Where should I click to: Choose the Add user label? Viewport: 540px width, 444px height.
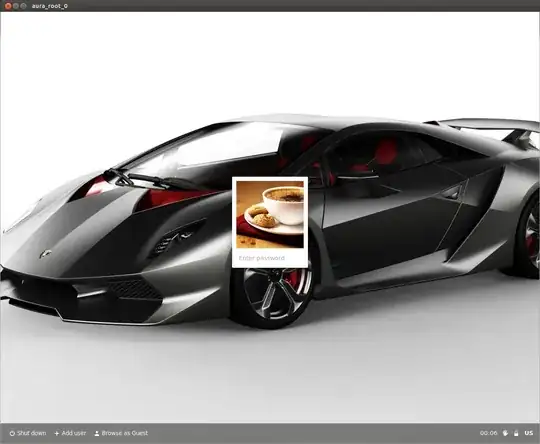74,433
